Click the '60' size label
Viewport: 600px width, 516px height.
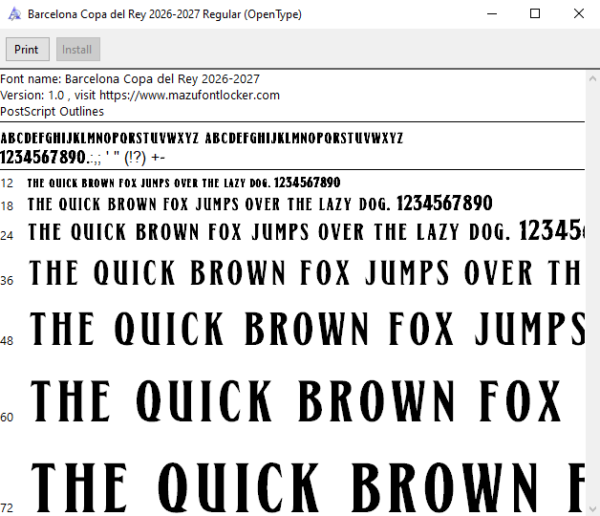click(7, 417)
